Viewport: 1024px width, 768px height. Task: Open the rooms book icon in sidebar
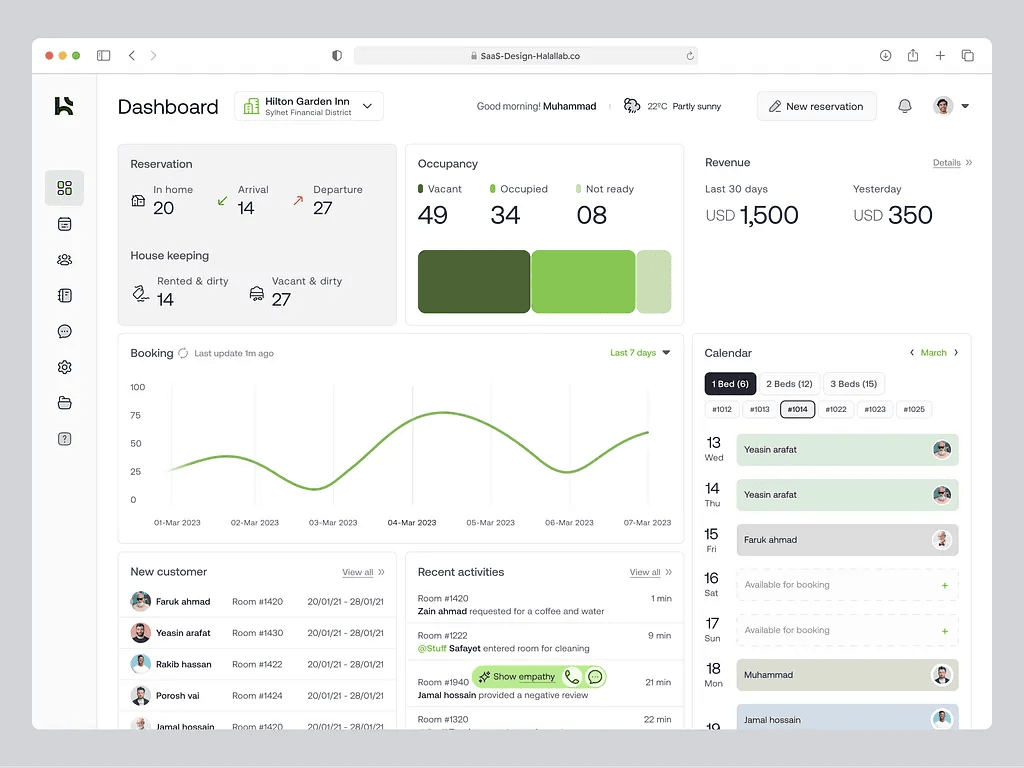pos(64,295)
